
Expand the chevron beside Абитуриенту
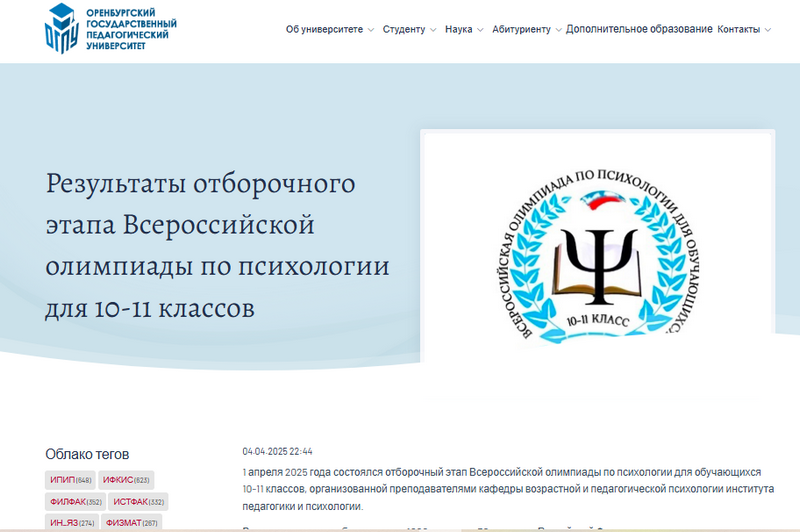click(559, 30)
